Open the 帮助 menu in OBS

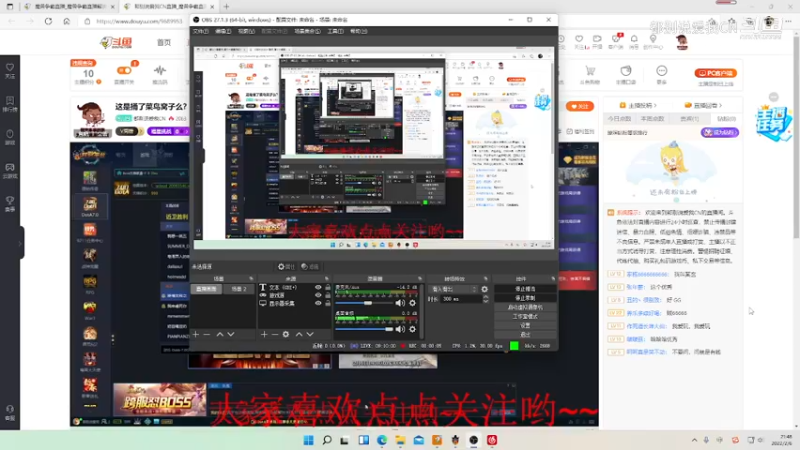pyautogui.click(x=359, y=31)
